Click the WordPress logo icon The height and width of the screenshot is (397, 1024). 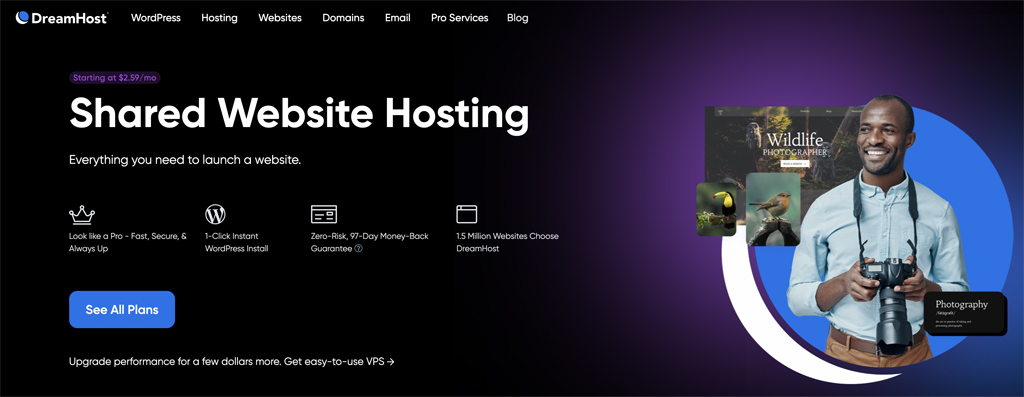click(x=216, y=214)
